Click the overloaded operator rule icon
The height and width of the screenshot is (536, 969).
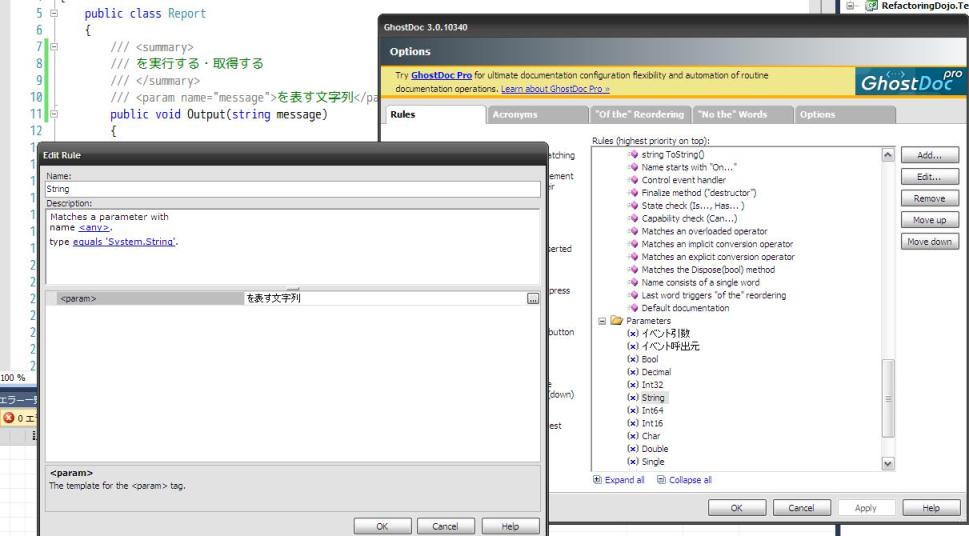click(x=633, y=231)
